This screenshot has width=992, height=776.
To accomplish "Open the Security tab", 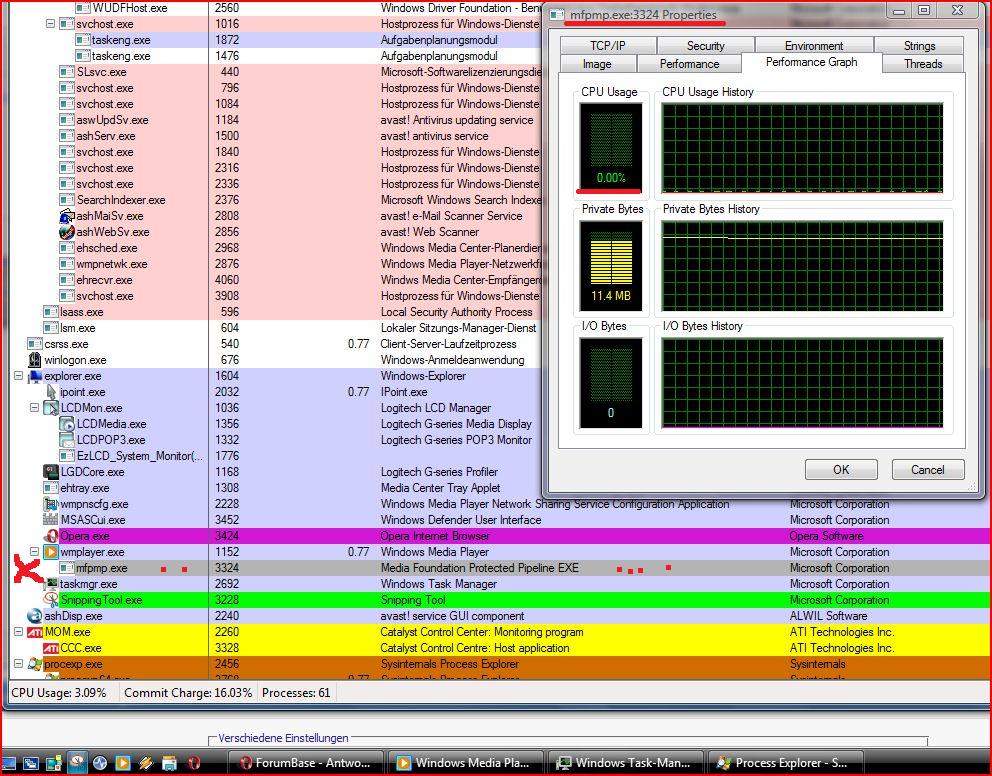I will tap(705, 46).
